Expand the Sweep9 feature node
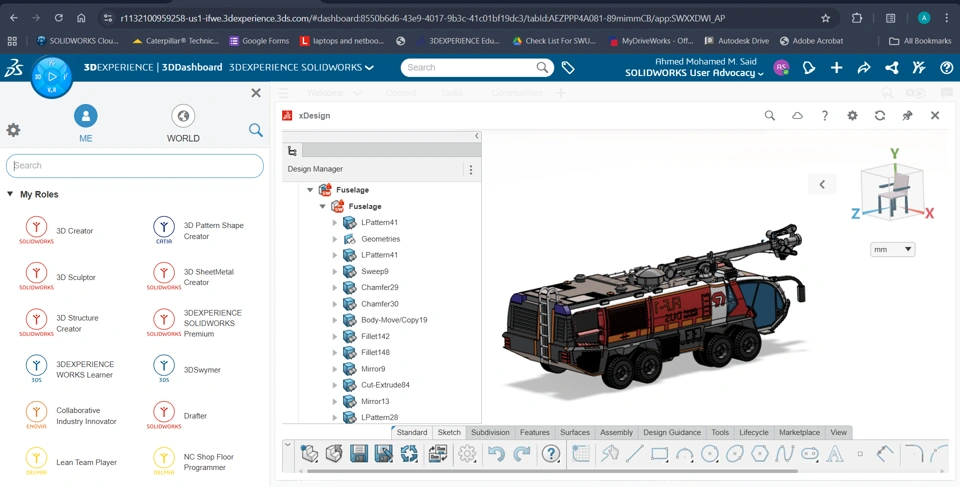Screen dimensions: 960x487 point(335,271)
